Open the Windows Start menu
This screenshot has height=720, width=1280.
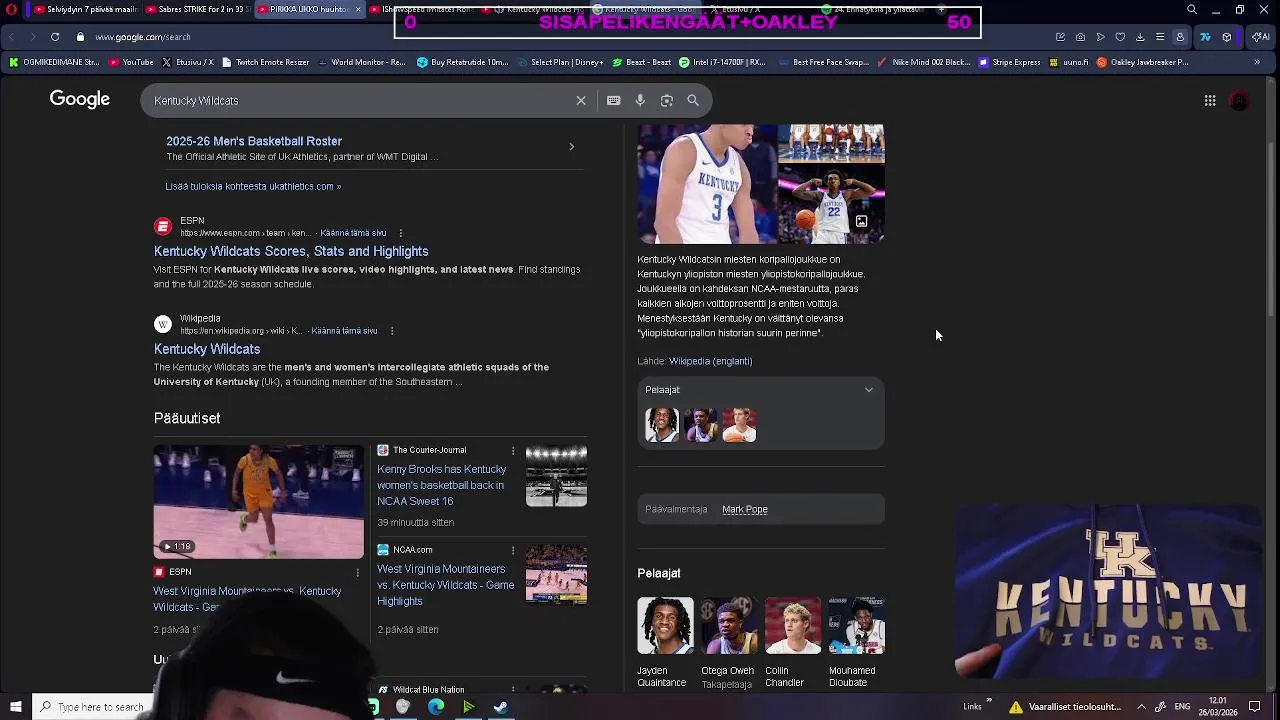point(15,707)
